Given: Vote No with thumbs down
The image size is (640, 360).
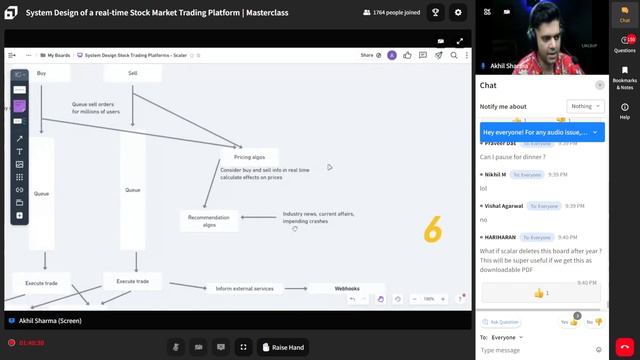Looking at the screenshot, I should 595,322.
